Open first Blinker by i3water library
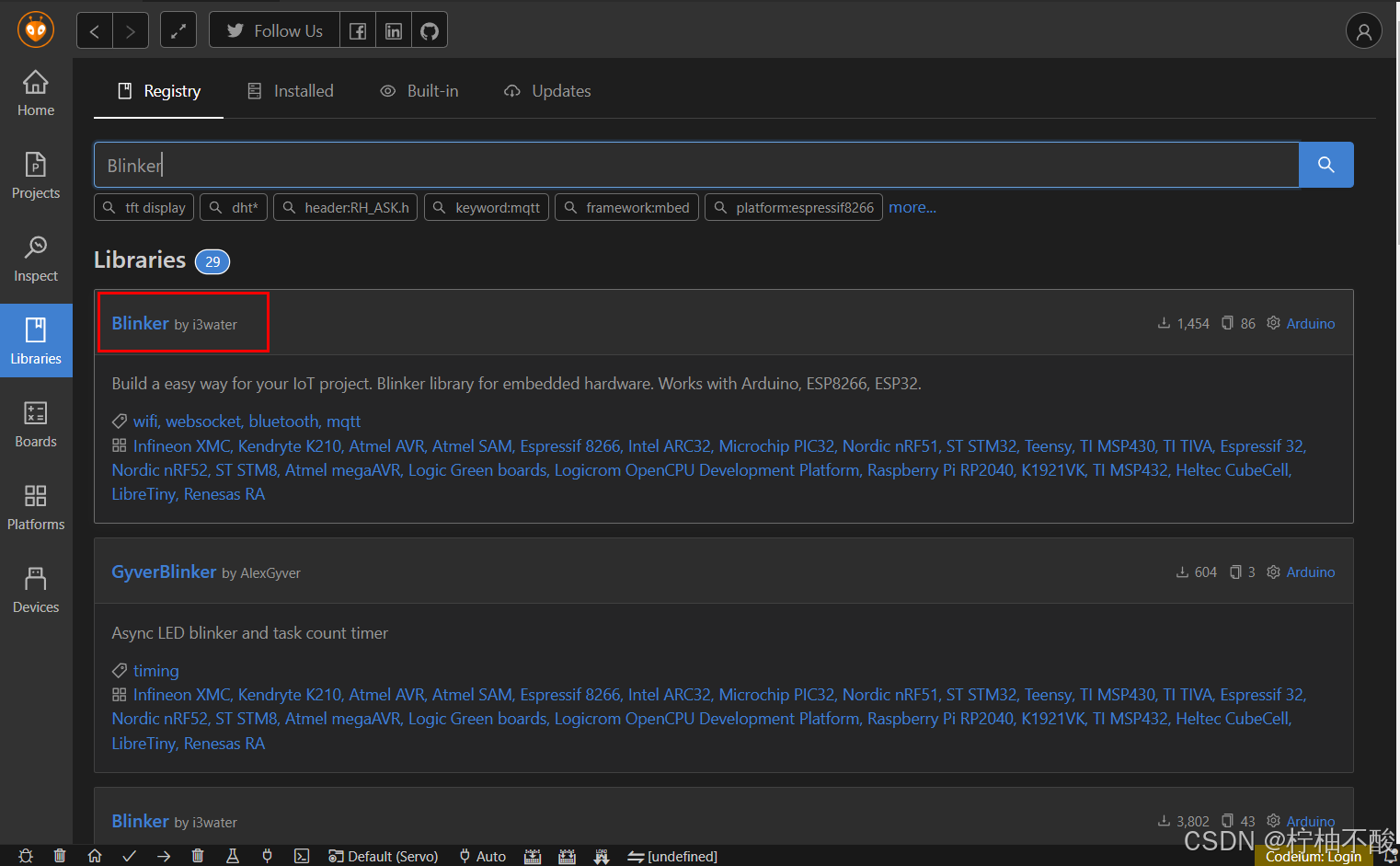1400x866 pixels. pos(141,323)
